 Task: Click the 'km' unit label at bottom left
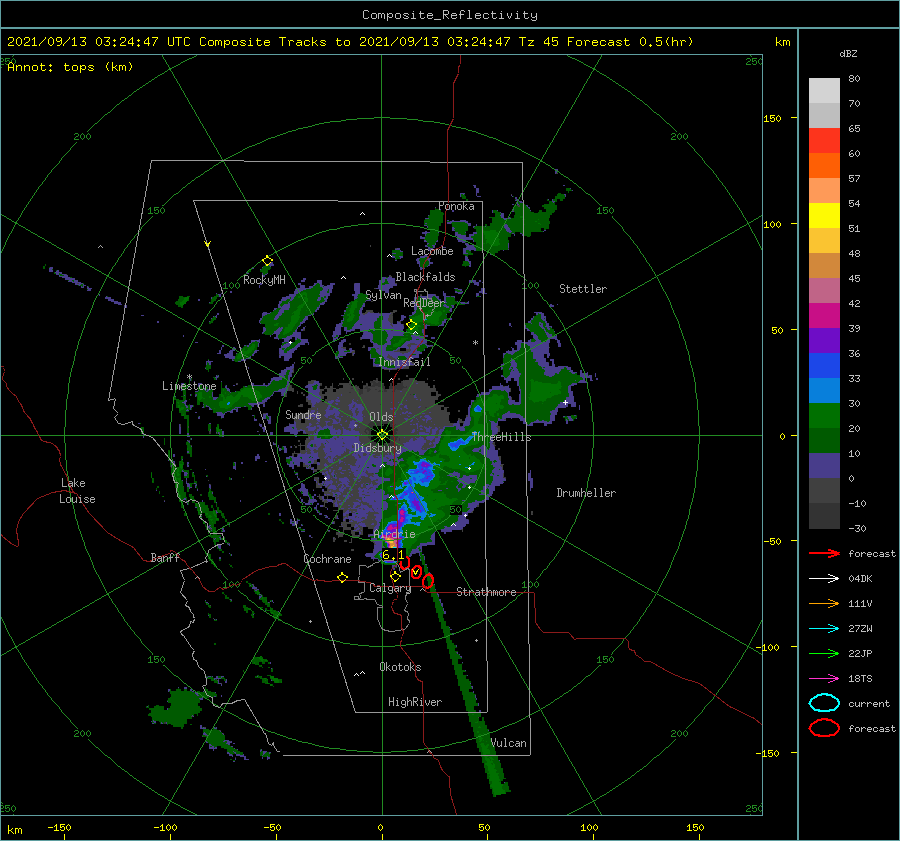(14, 830)
